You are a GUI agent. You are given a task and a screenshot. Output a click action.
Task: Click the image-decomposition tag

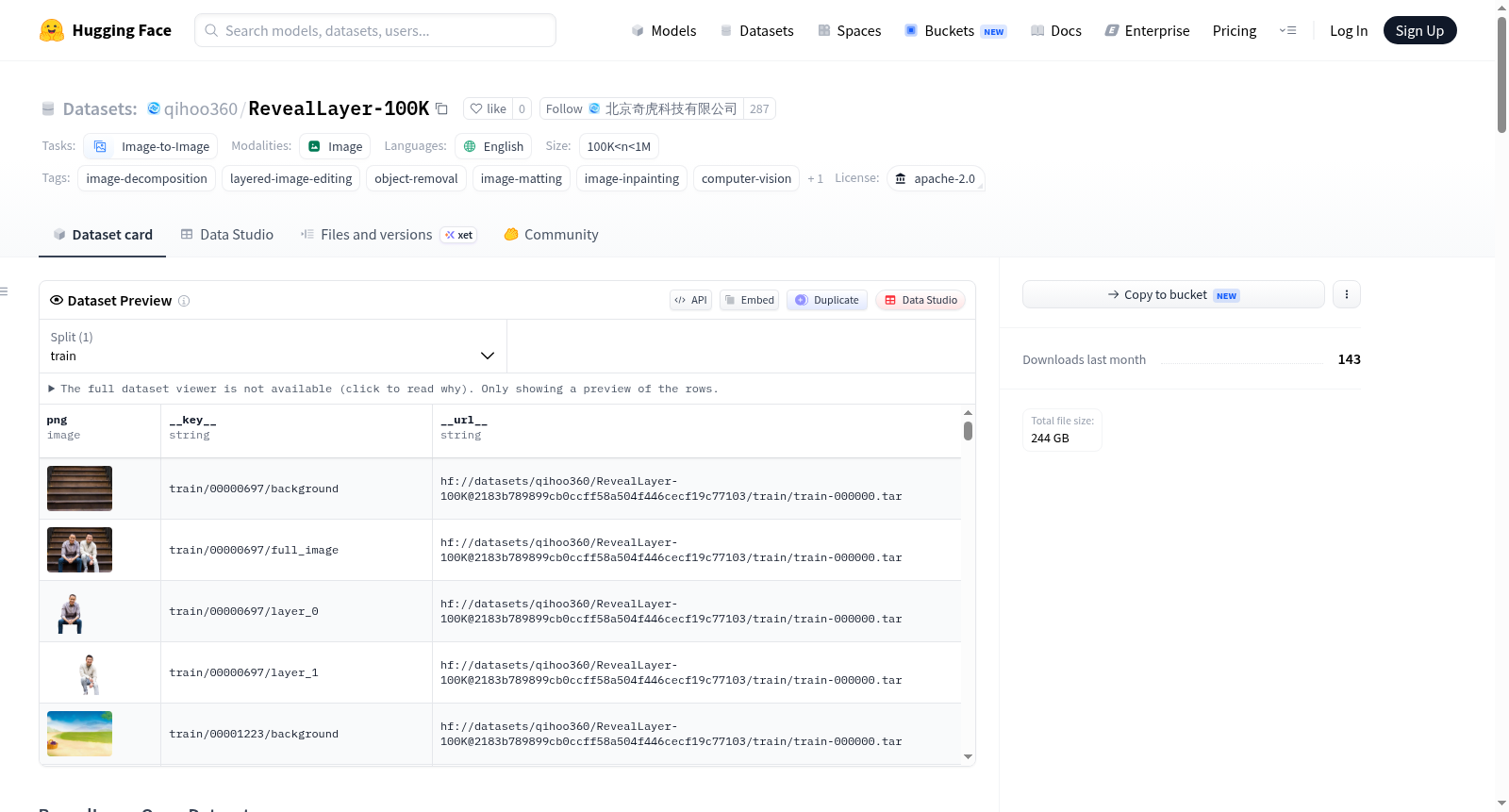(x=146, y=178)
